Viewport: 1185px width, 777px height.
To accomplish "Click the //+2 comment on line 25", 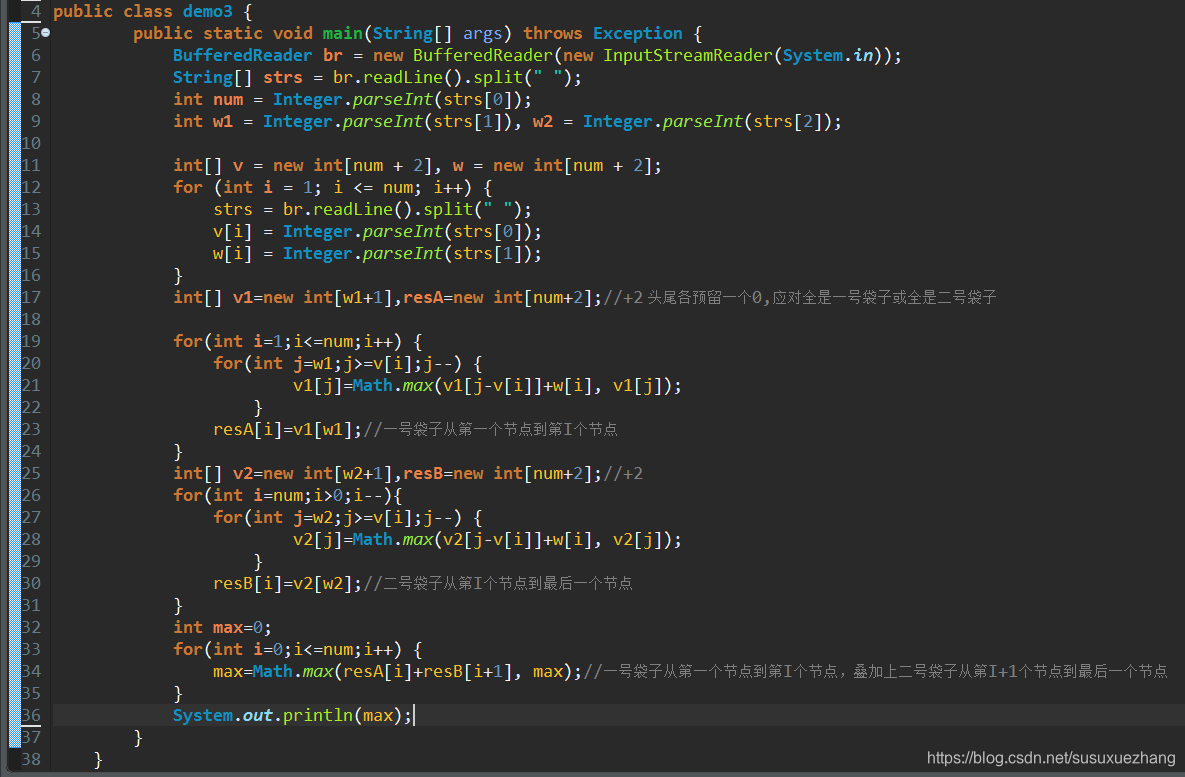I will pyautogui.click(x=623, y=473).
